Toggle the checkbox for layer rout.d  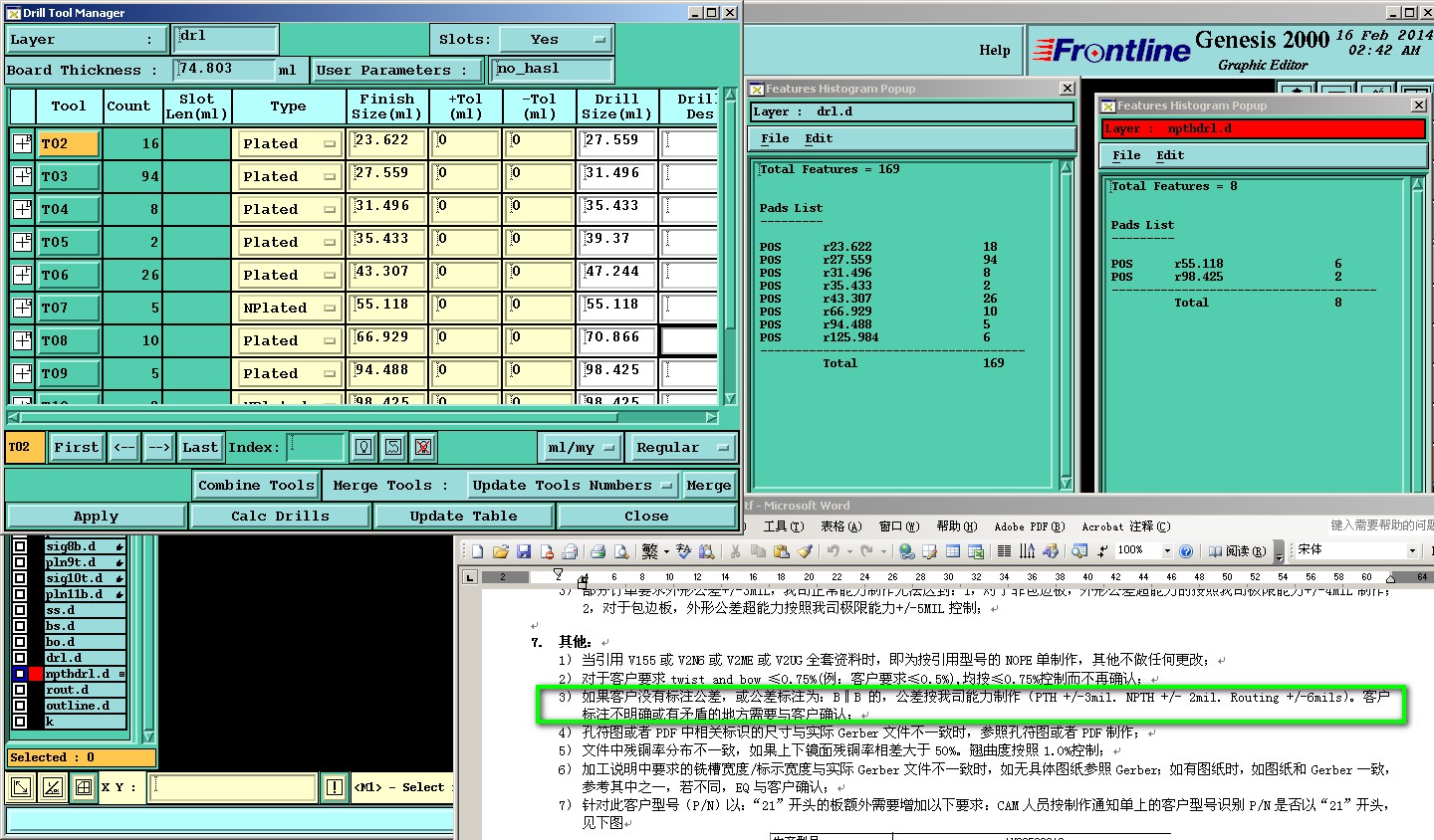pyautogui.click(x=20, y=690)
